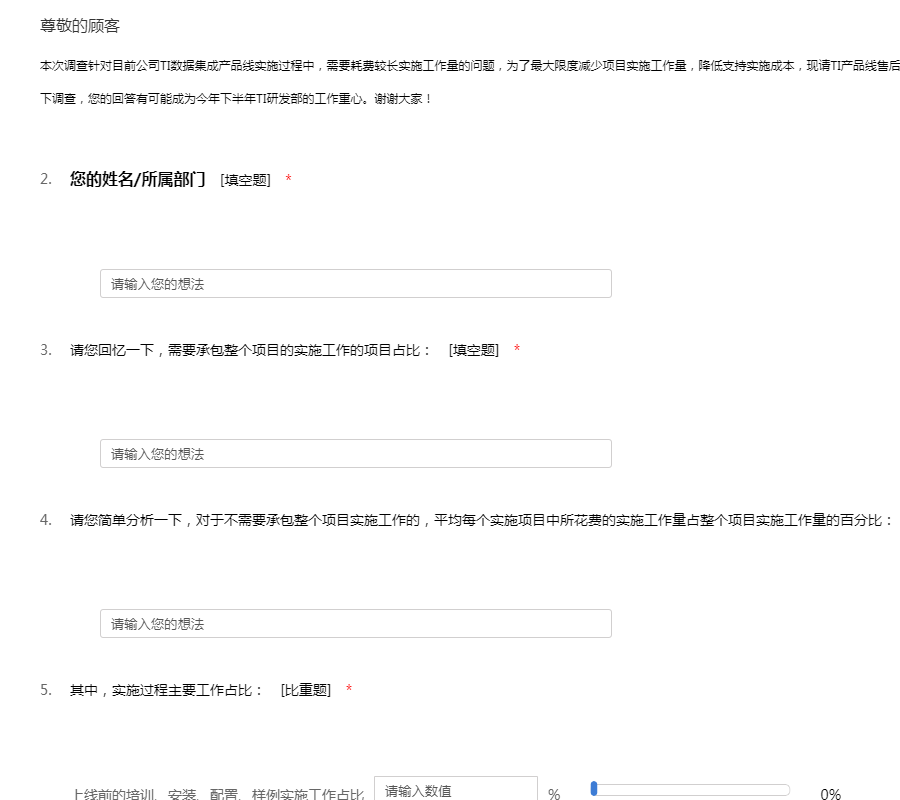The image size is (900, 800).
Task: Click the 上线前的培训 row label
Action: (218, 794)
